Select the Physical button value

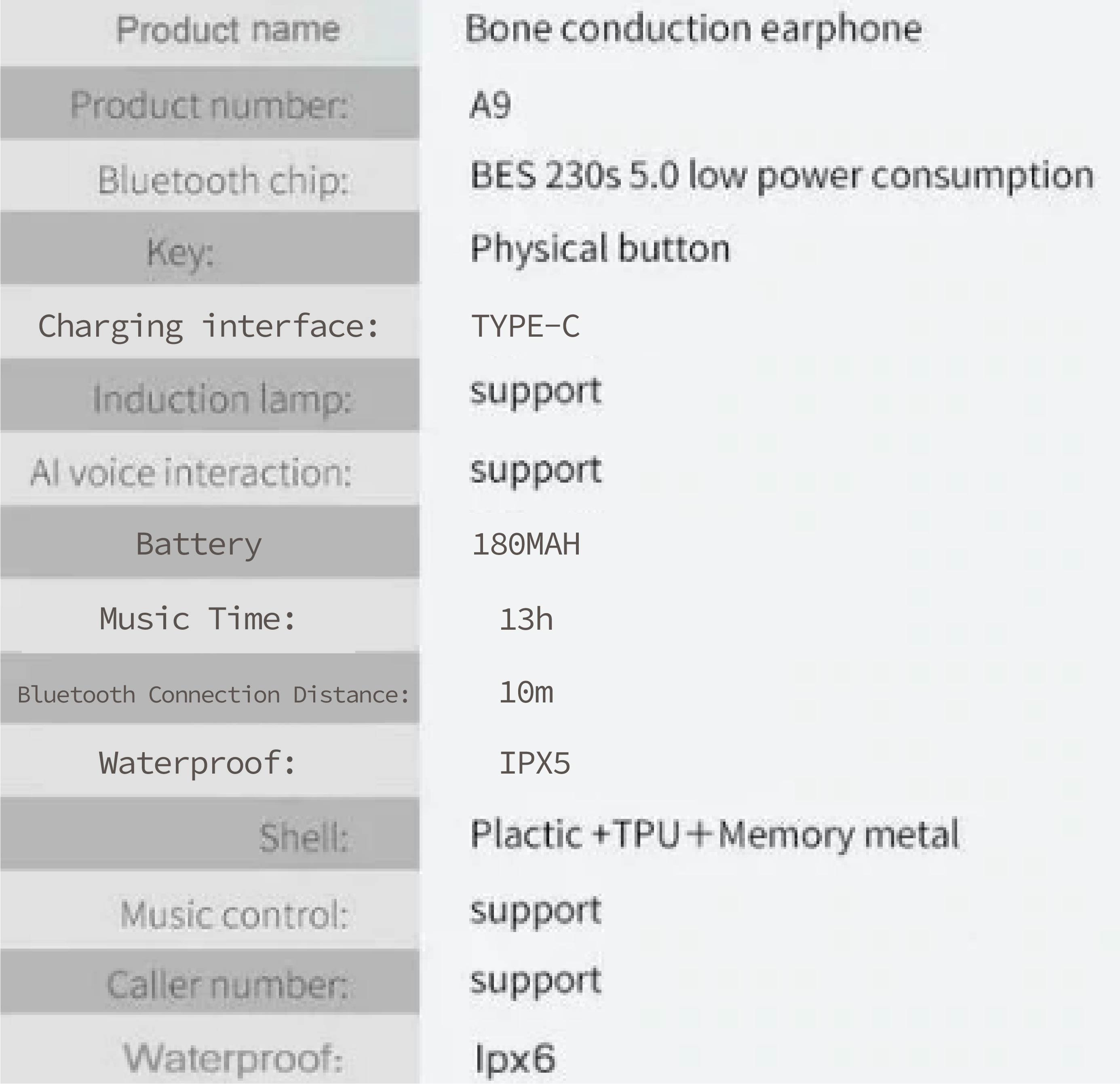[600, 250]
